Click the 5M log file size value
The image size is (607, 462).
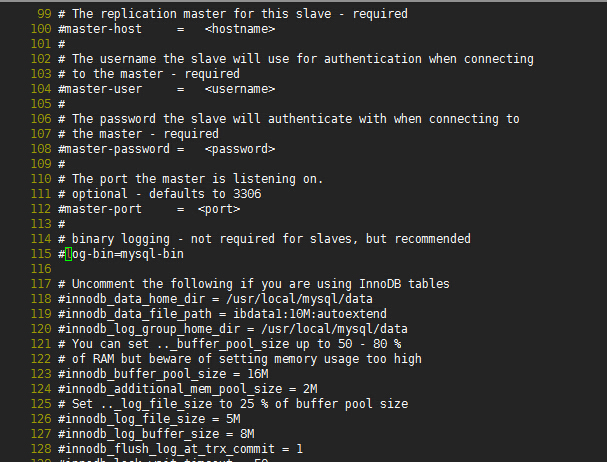coord(233,419)
